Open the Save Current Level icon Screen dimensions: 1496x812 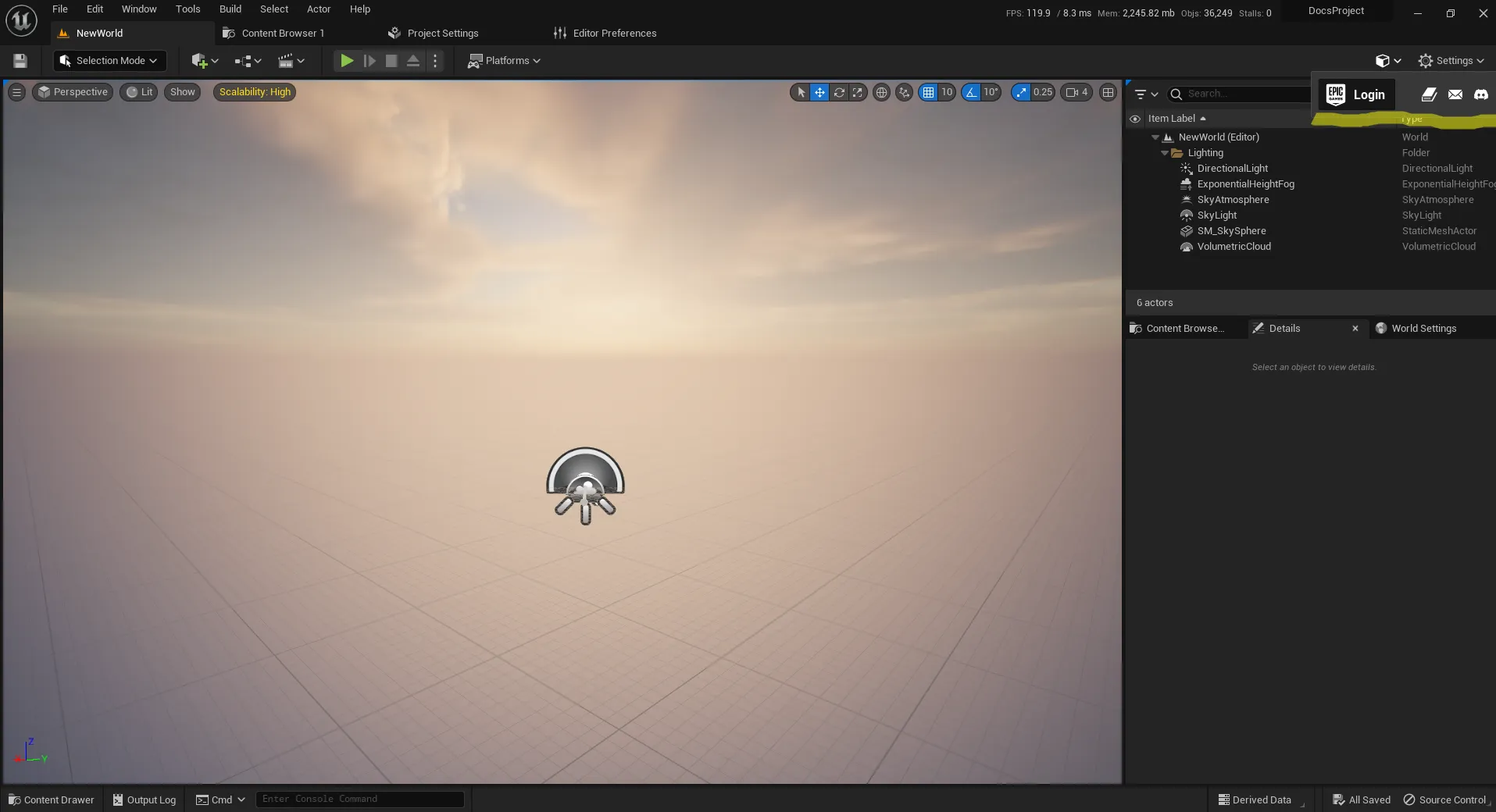click(19, 61)
